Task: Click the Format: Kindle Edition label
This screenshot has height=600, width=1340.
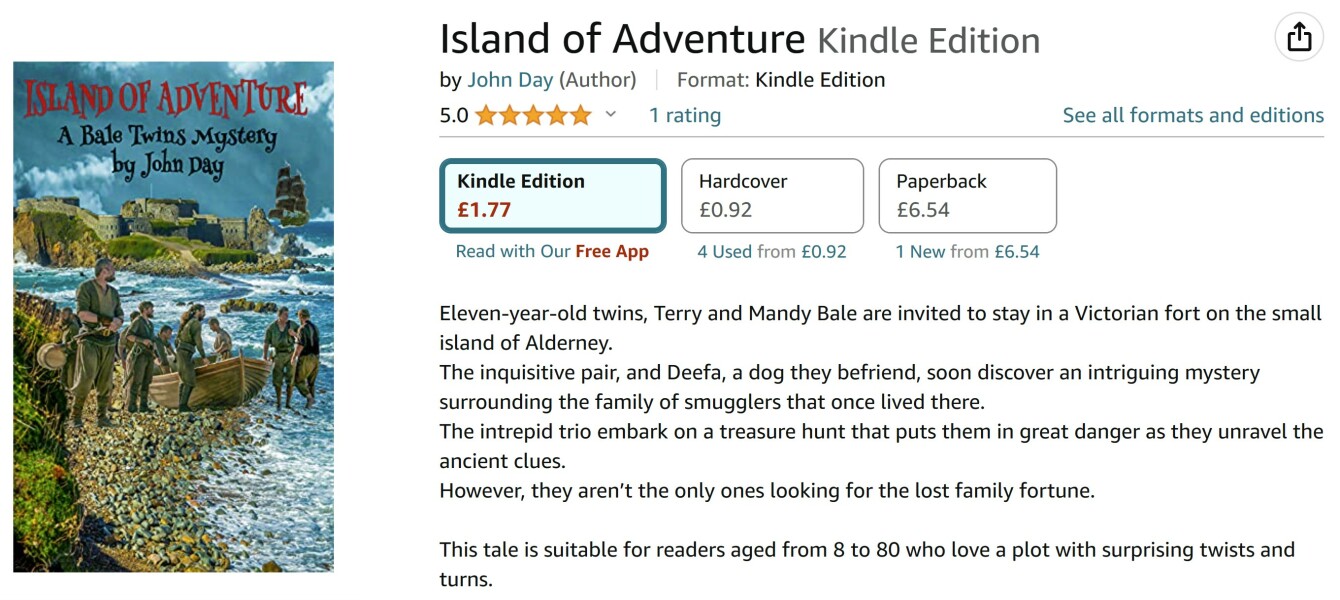Action: tap(780, 80)
